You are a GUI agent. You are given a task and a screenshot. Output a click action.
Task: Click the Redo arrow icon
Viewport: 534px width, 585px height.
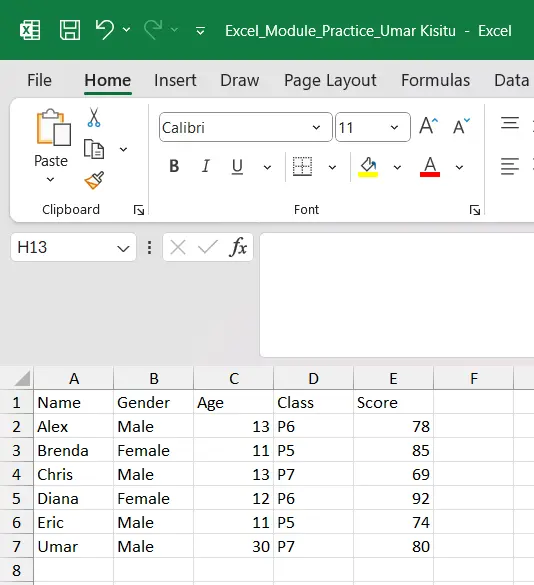point(153,30)
